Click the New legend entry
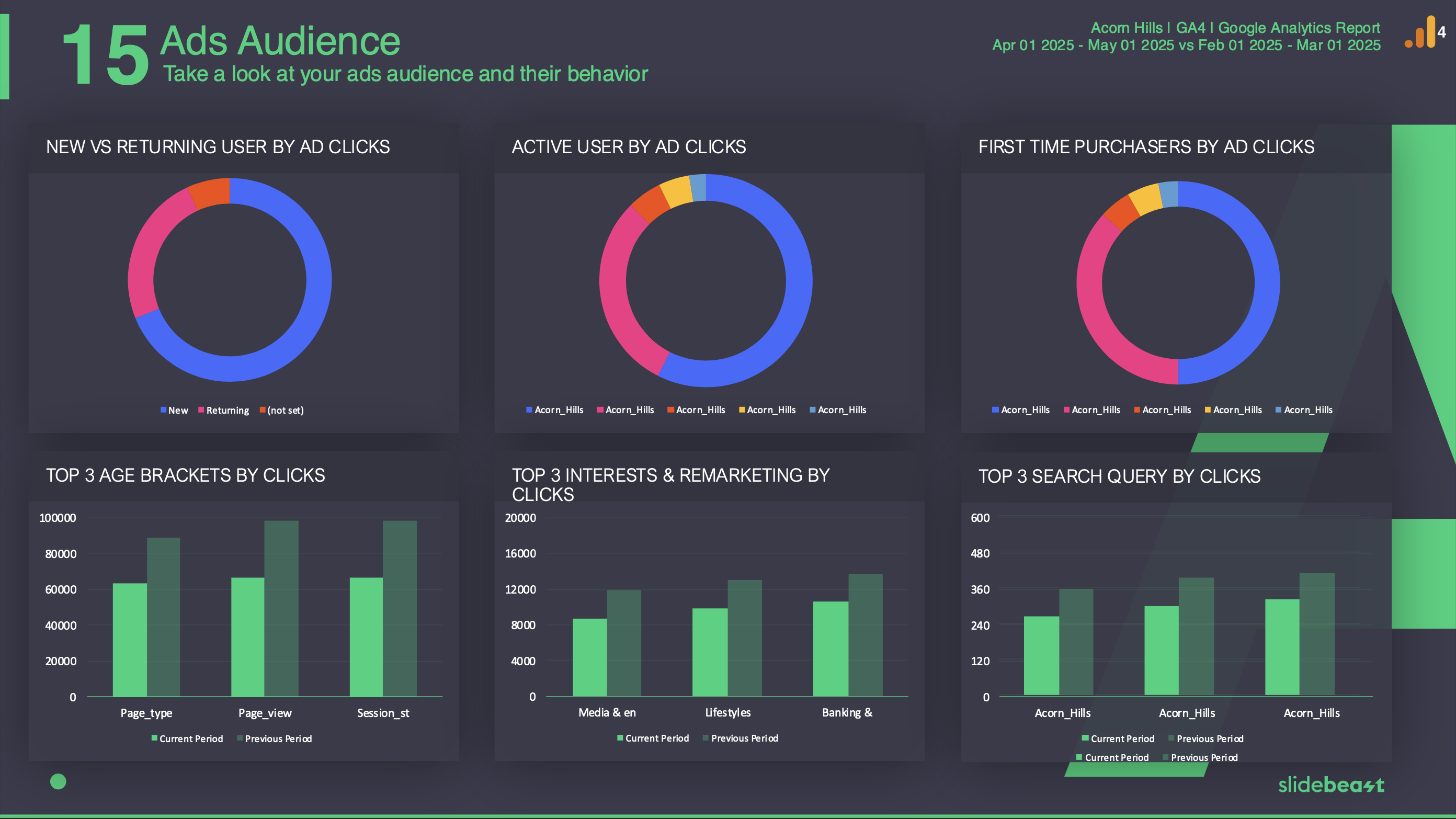Viewport: 1456px width, 819px height. coord(174,411)
